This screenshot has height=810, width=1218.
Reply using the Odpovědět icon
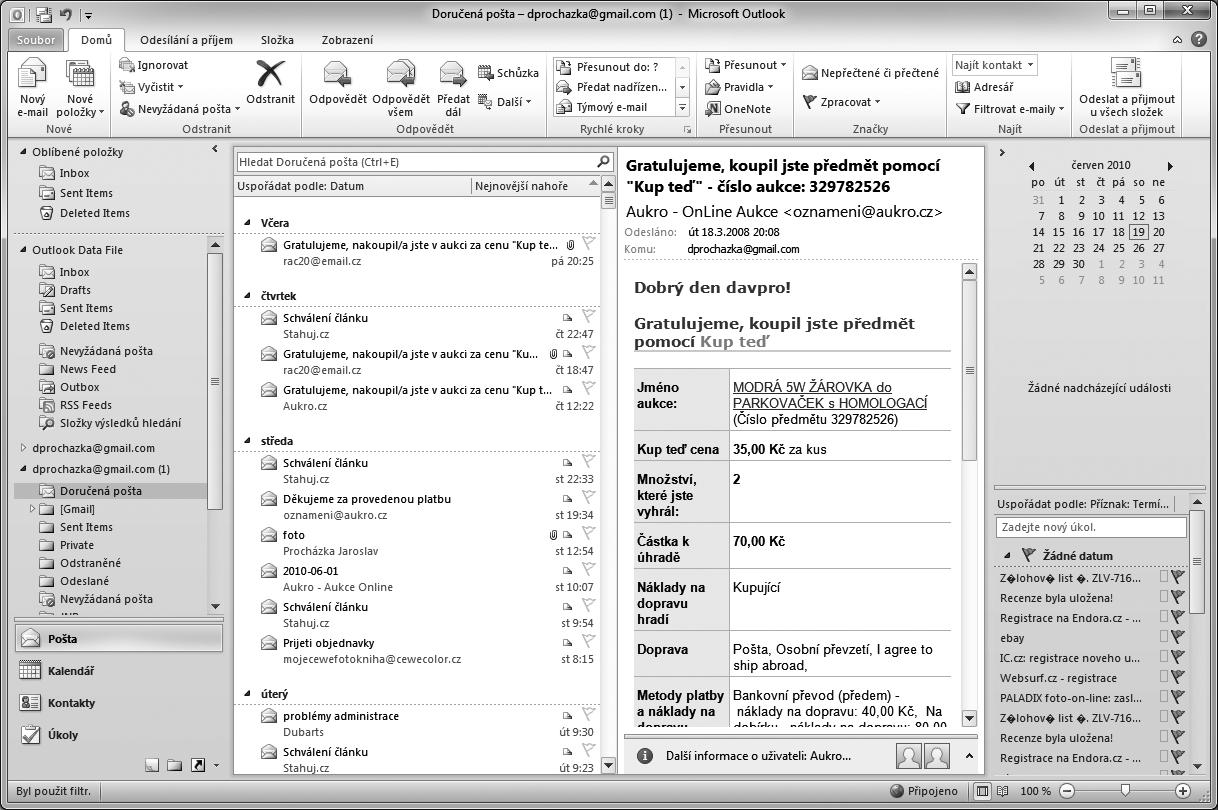click(337, 82)
